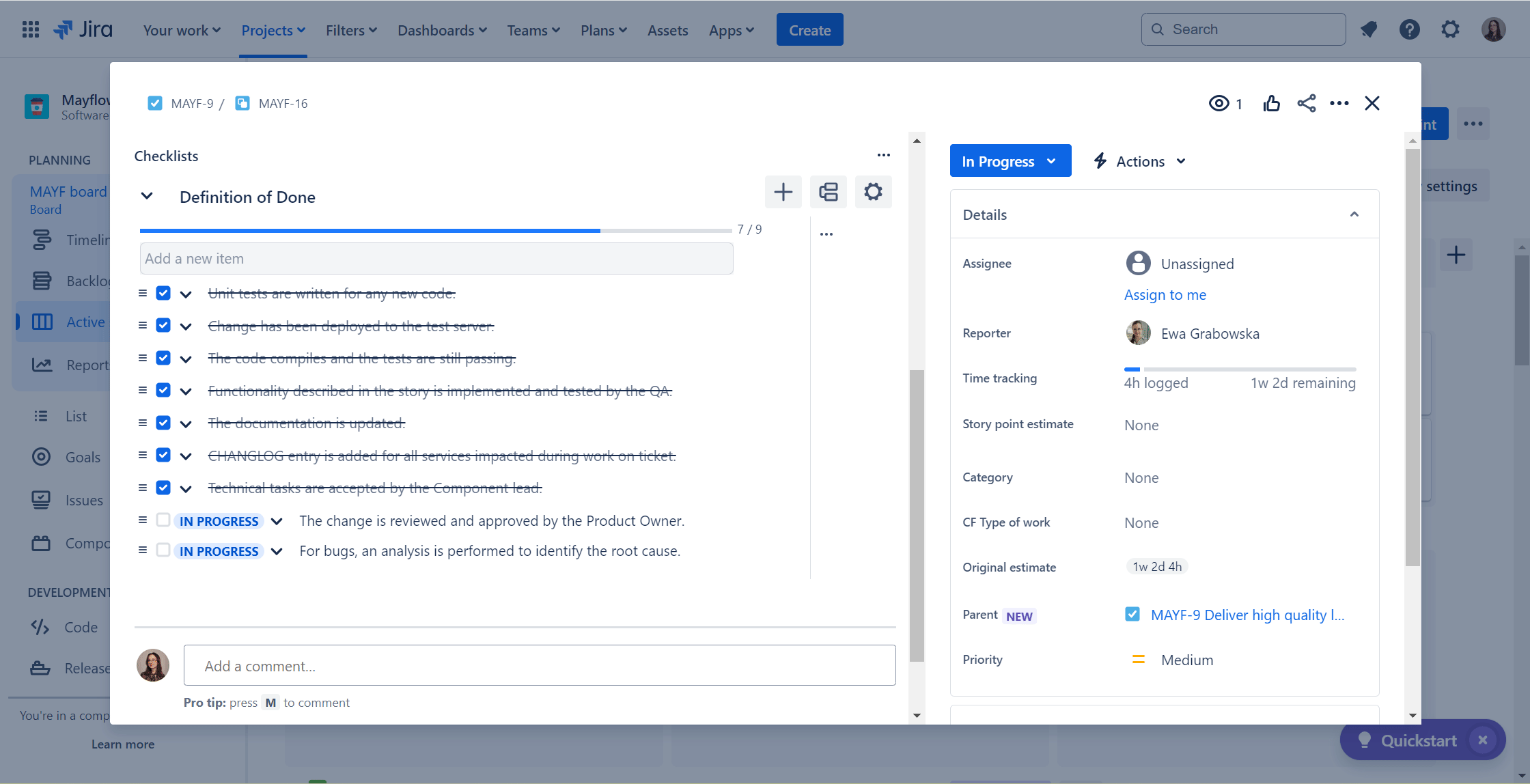The image size is (1530, 784).
Task: Open the Filters menu
Action: pos(351,30)
